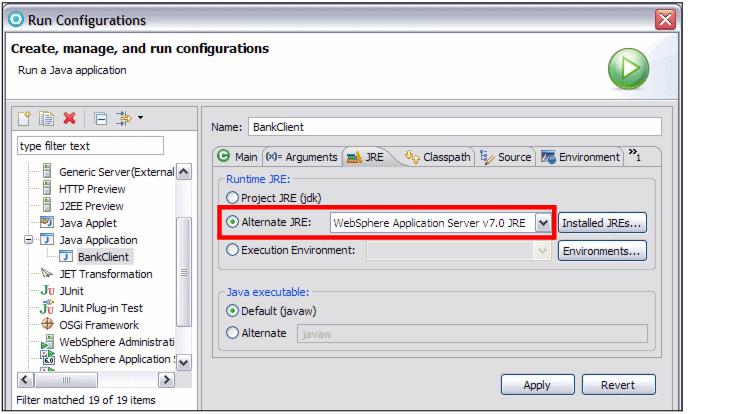Collapse the Java Application tree node

[29, 240]
